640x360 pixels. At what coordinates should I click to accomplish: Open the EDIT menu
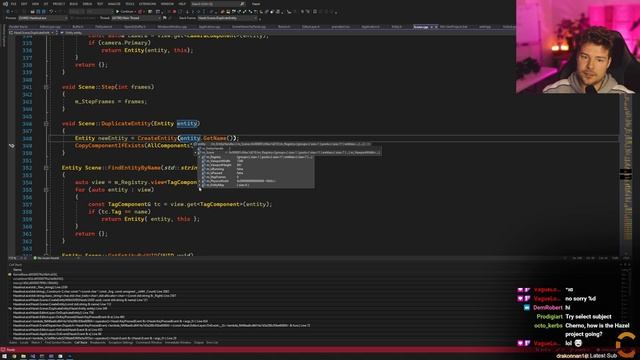coord(24,4)
